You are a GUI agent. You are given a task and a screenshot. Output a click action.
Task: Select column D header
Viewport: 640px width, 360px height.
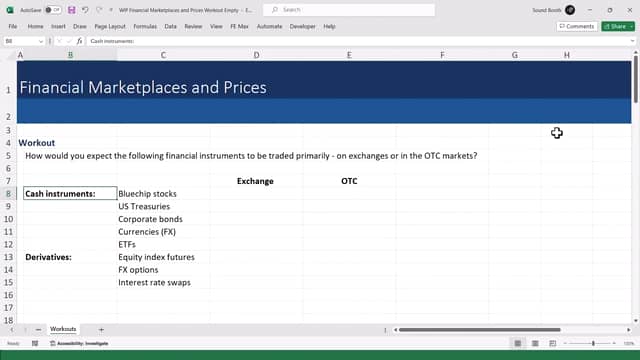256,55
